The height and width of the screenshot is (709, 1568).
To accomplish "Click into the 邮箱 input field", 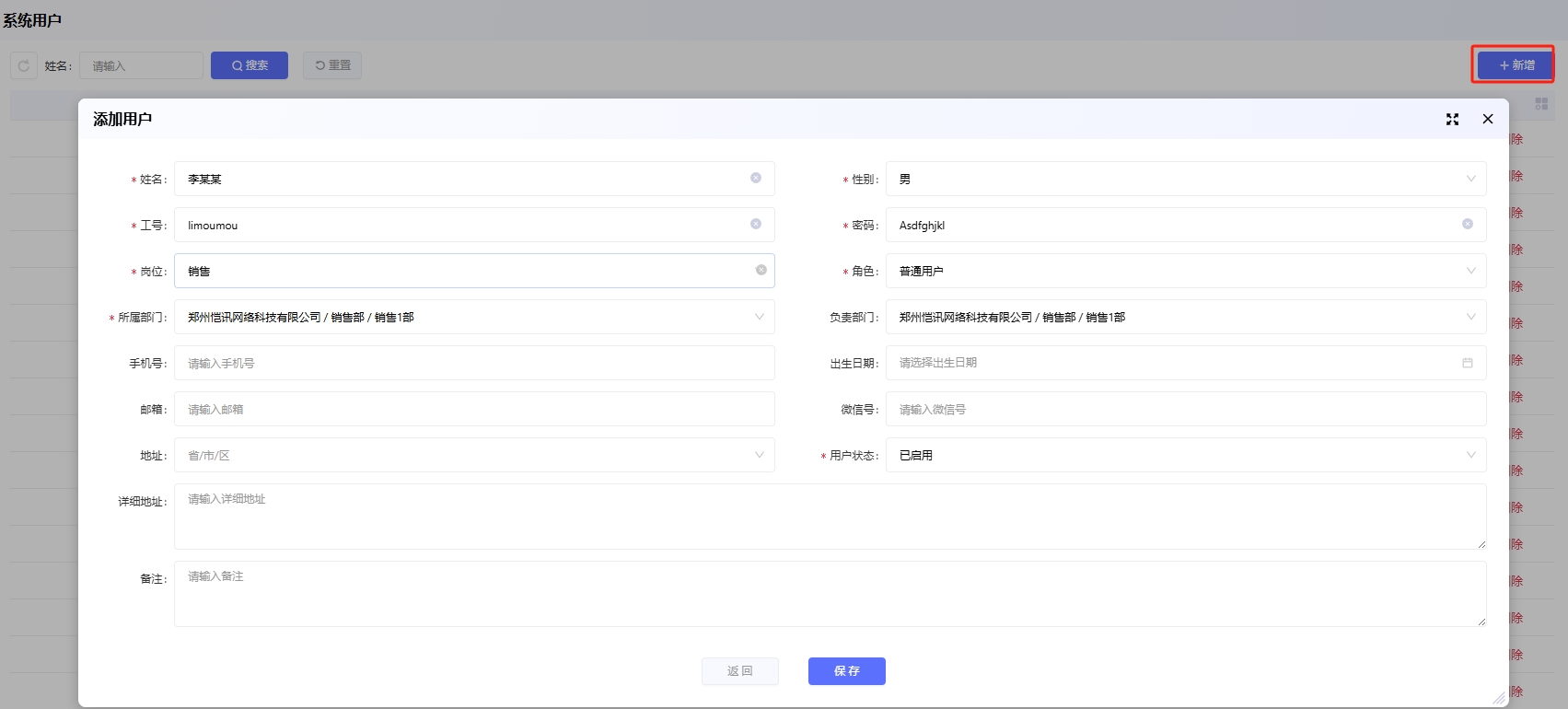I will pos(473,409).
